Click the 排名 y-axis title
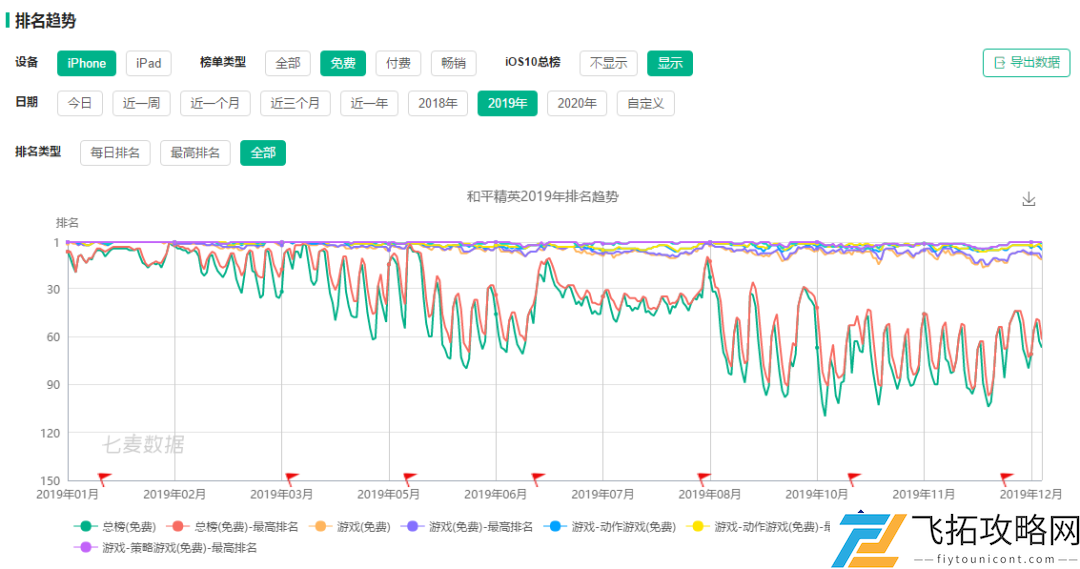The image size is (1080, 569). tap(67, 223)
